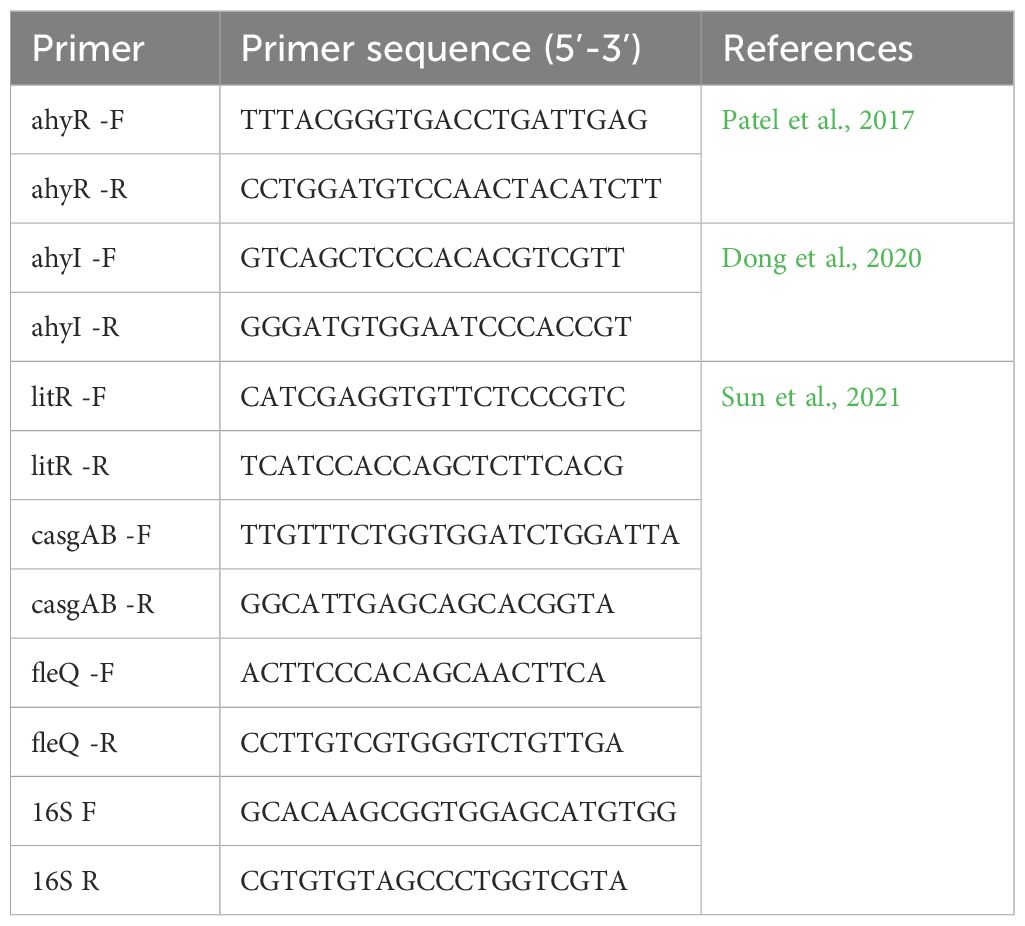1025x926 pixels.
Task: Open the Sun et al., 2021 reference link
Action: 811,397
